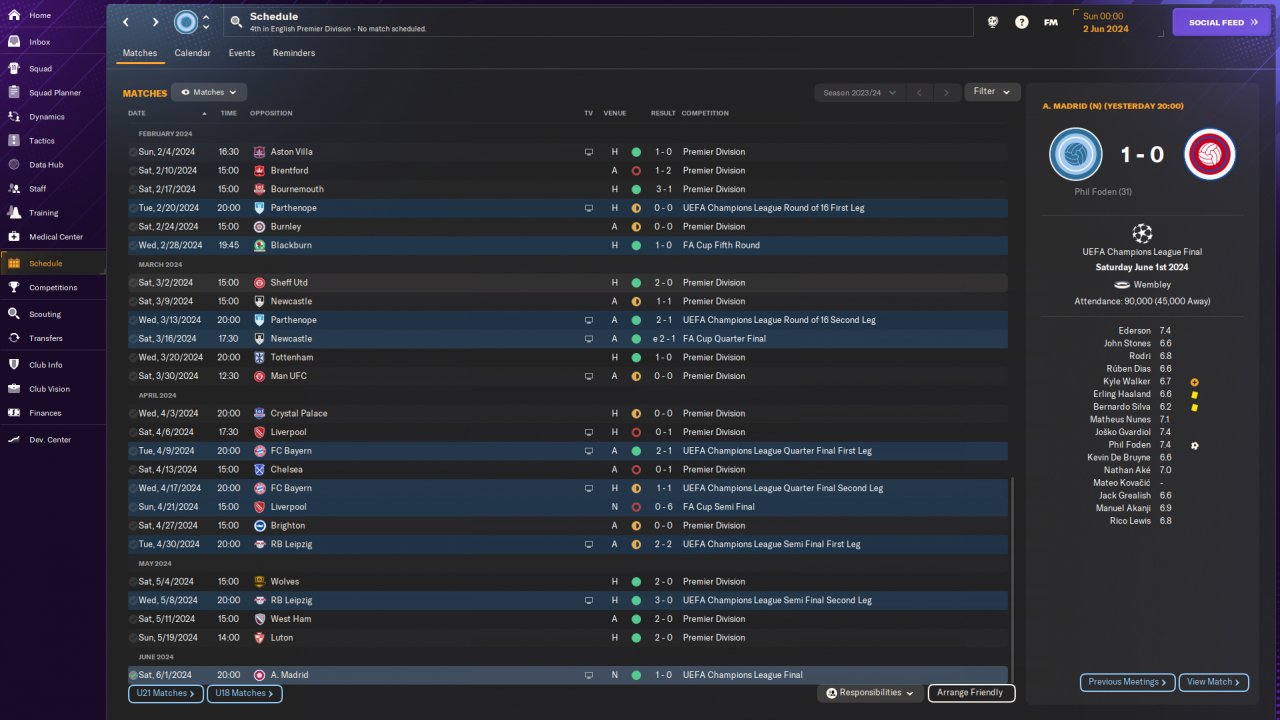Expand the Matches view dropdown
This screenshot has width=1280, height=720.
(x=209, y=92)
